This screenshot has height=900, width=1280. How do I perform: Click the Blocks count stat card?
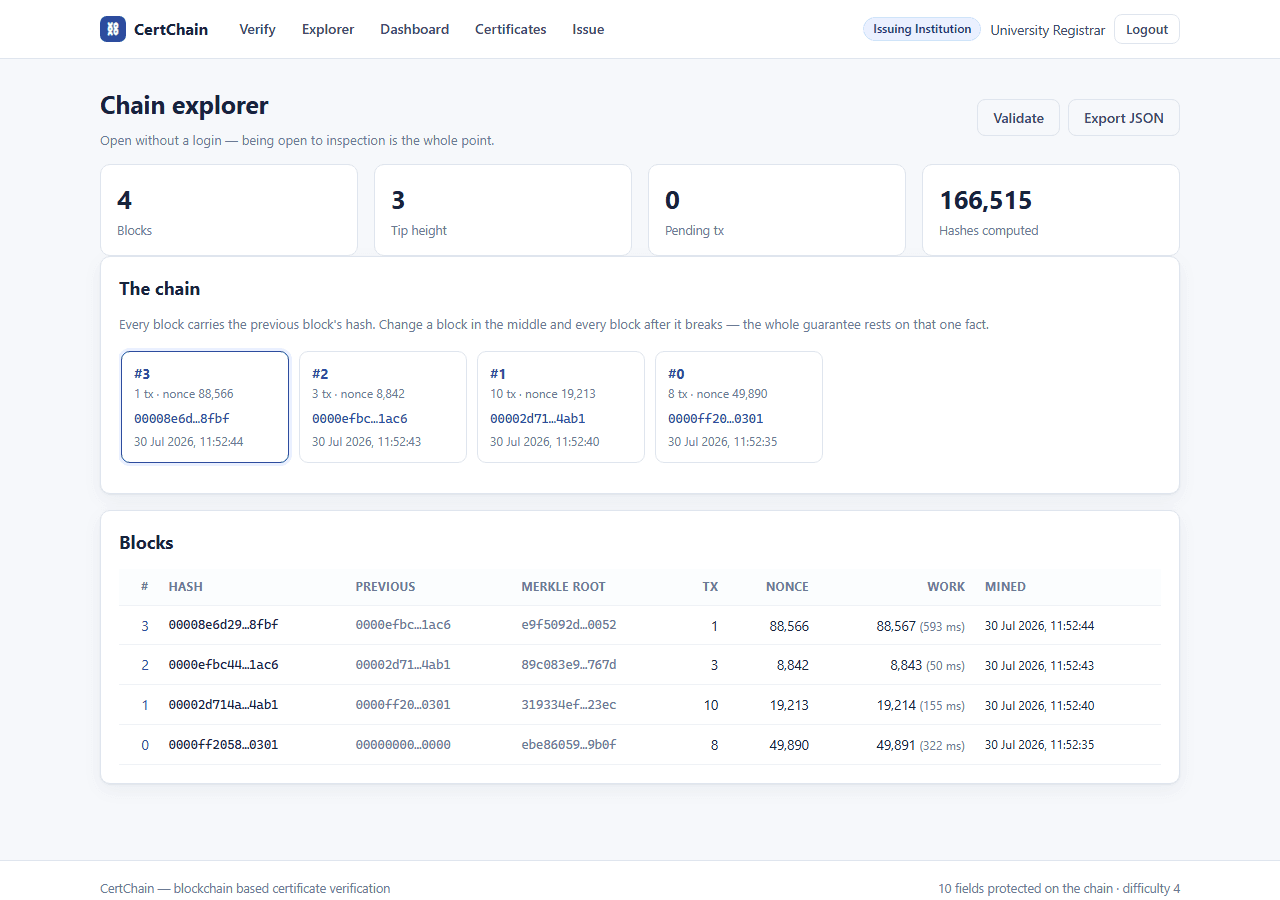pyautogui.click(x=229, y=210)
